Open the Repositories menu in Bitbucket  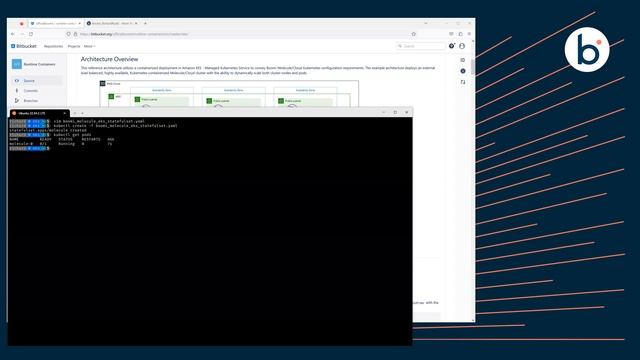click(53, 46)
